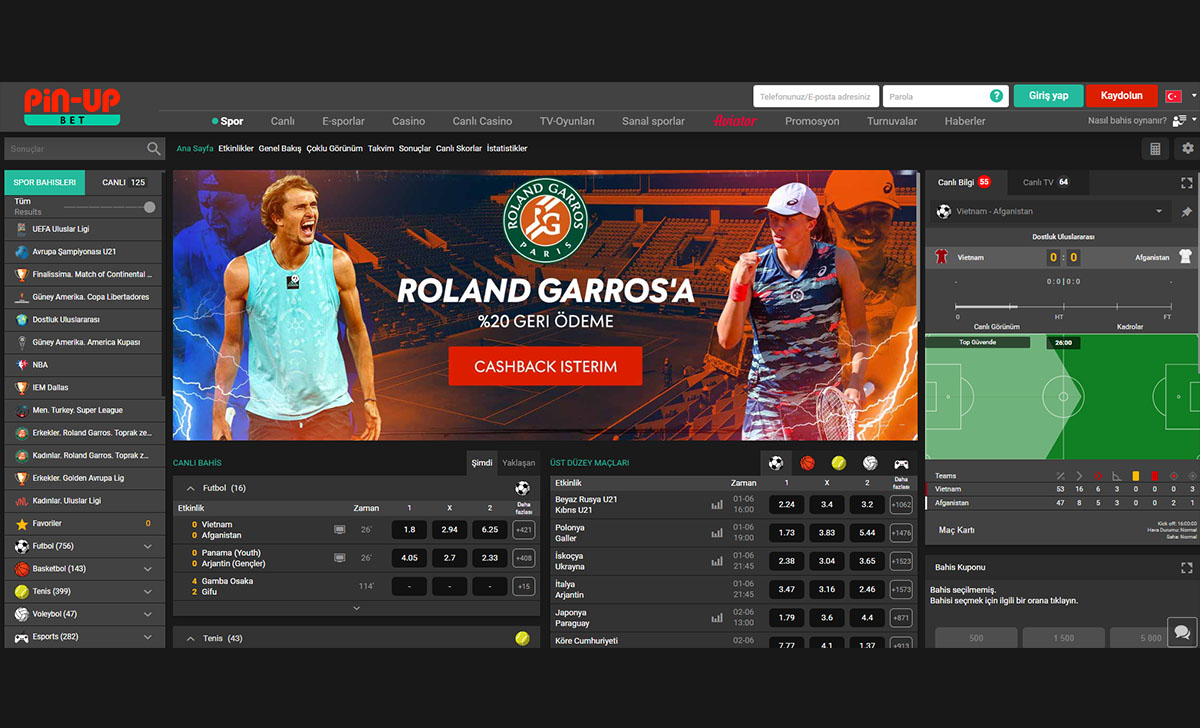
Task: Select basketball filter in Üst Düzey Maçları
Action: (807, 463)
